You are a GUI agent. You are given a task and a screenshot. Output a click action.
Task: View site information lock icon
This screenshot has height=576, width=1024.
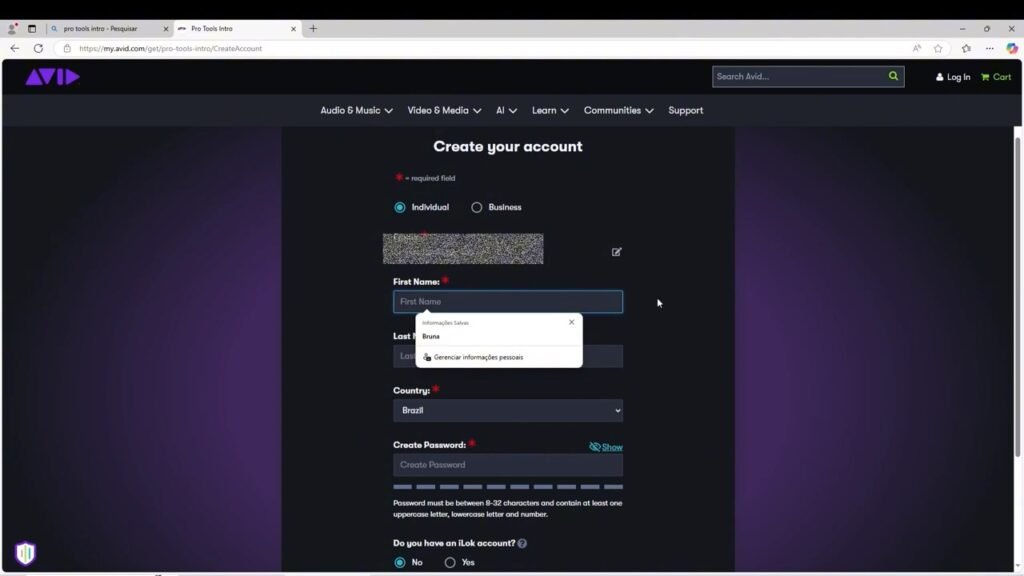click(x=67, y=48)
